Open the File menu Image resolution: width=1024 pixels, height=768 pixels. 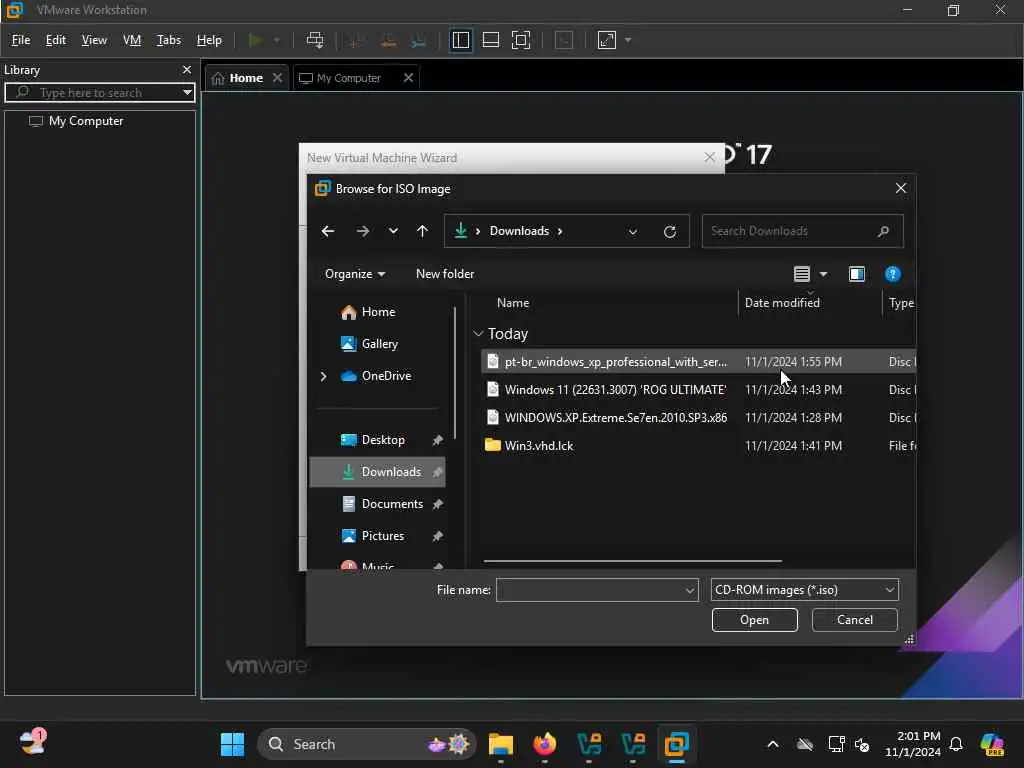coord(21,40)
